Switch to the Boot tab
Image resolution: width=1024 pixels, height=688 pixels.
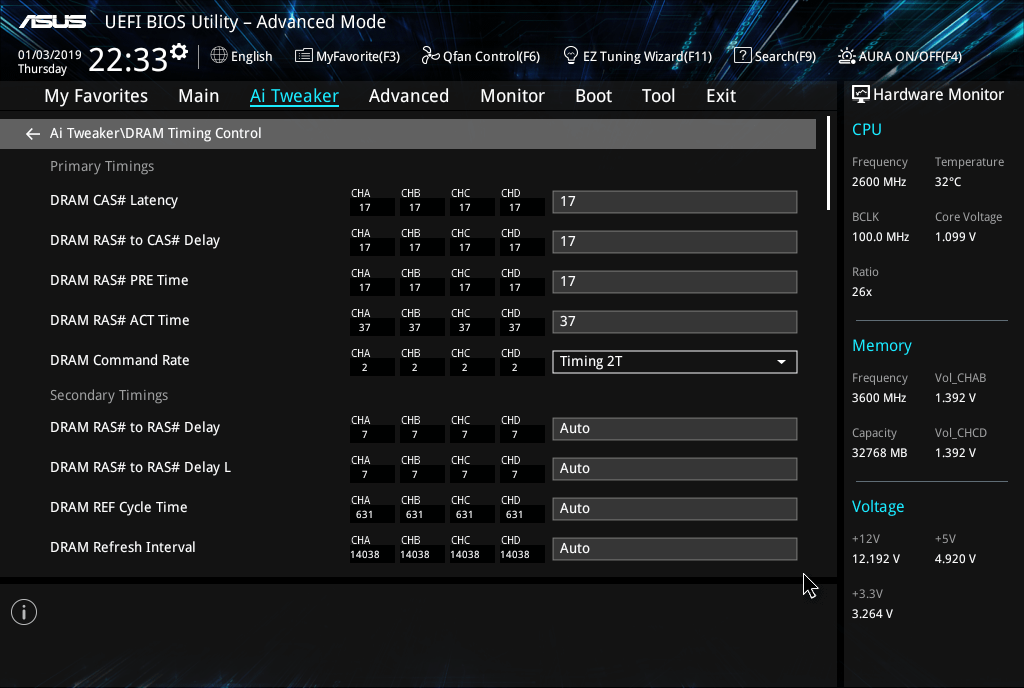click(x=594, y=96)
